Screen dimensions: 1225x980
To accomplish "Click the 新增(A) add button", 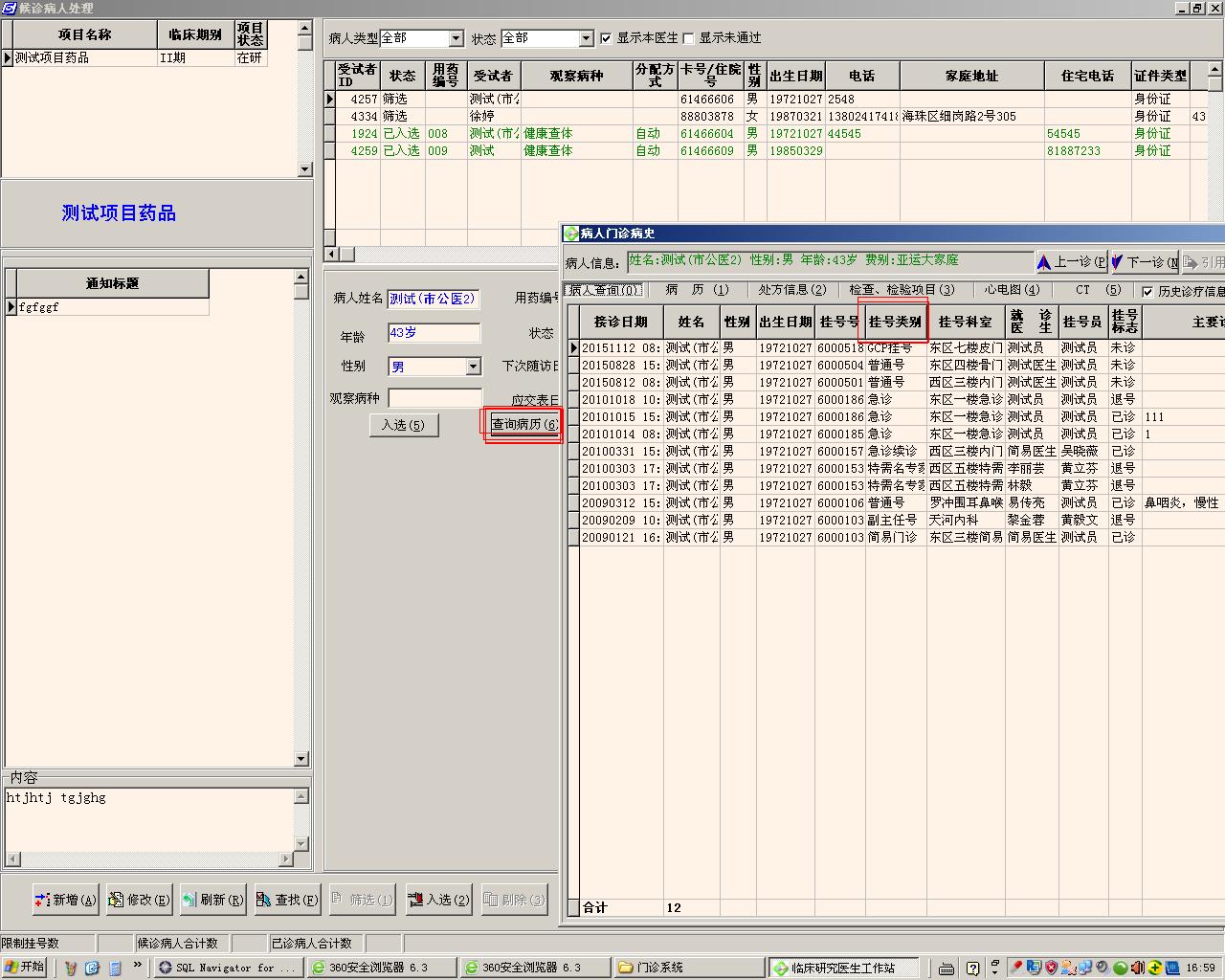I will (66, 900).
